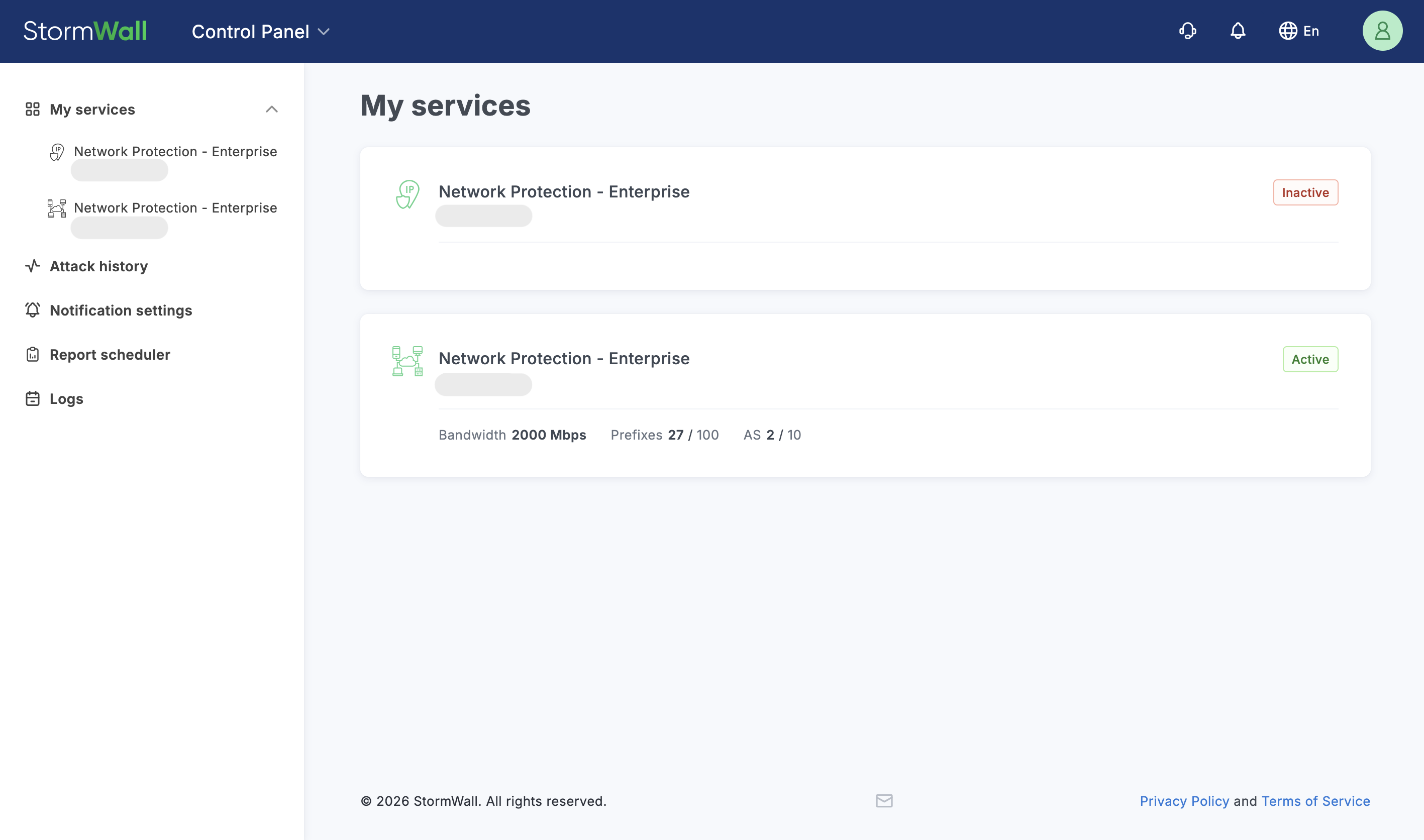
Task: Select the network infrastructure service icon in sidebar
Action: point(57,208)
